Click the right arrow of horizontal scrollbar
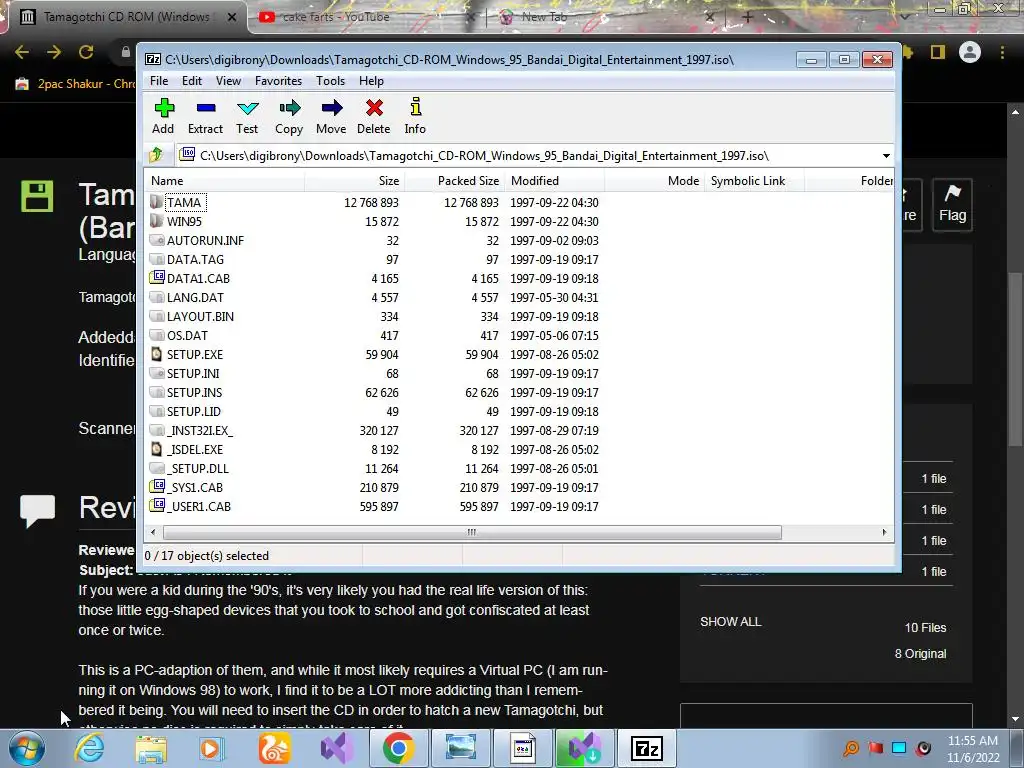 tap(884, 532)
